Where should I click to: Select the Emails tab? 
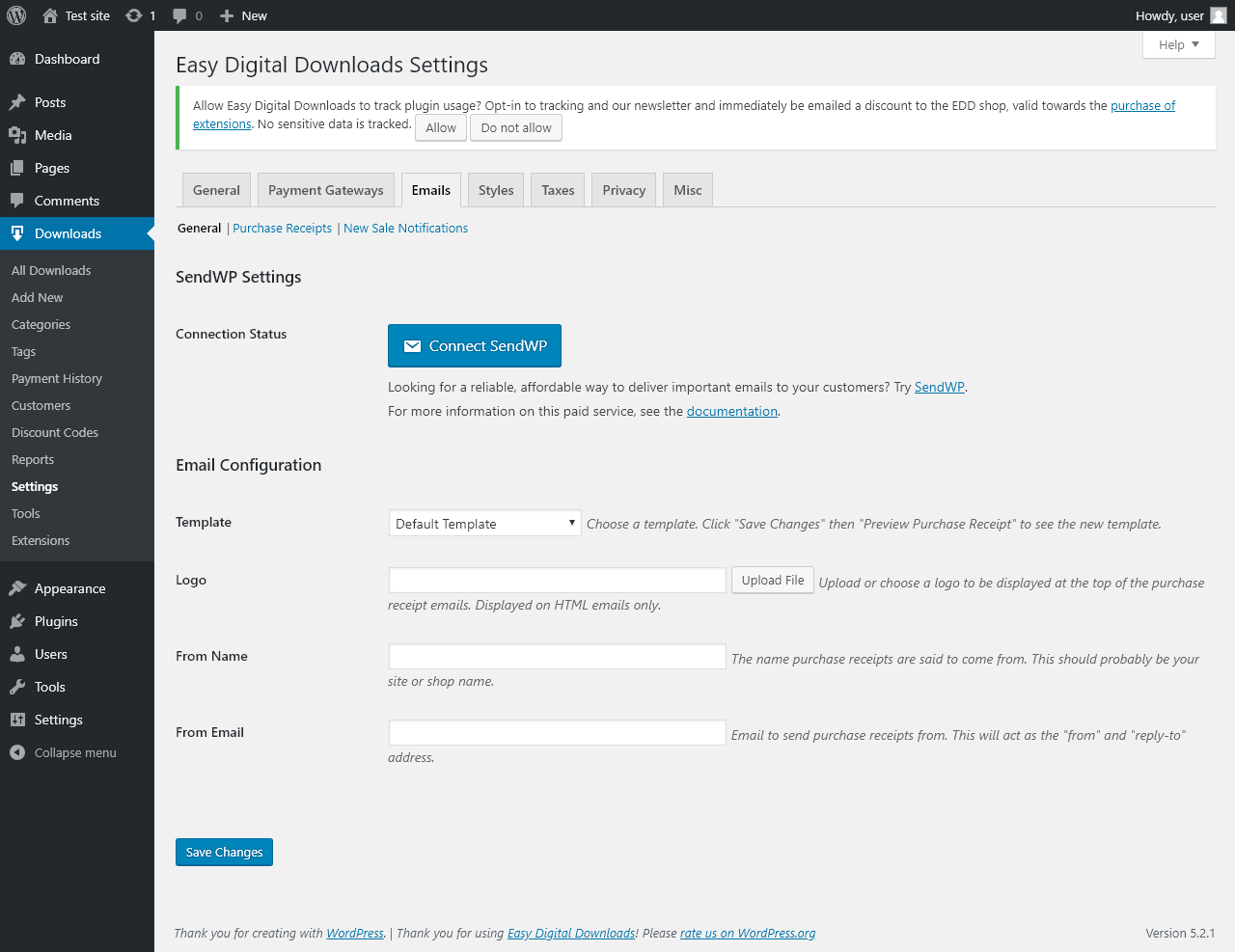430,190
